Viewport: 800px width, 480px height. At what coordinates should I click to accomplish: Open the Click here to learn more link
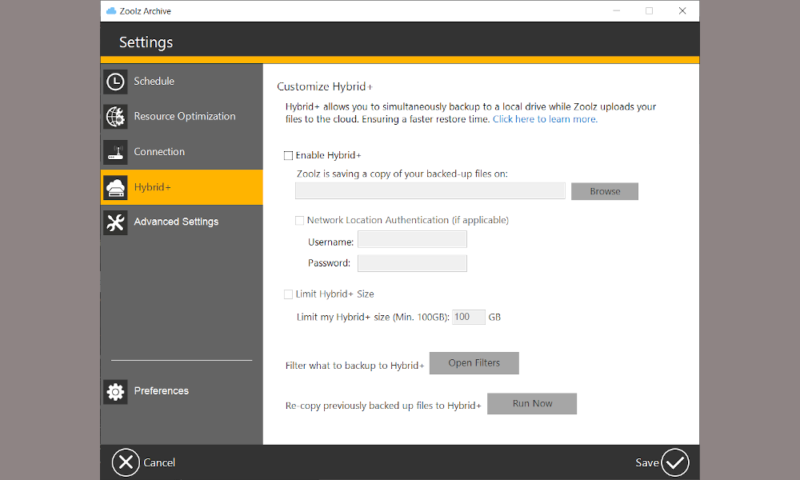pos(545,119)
